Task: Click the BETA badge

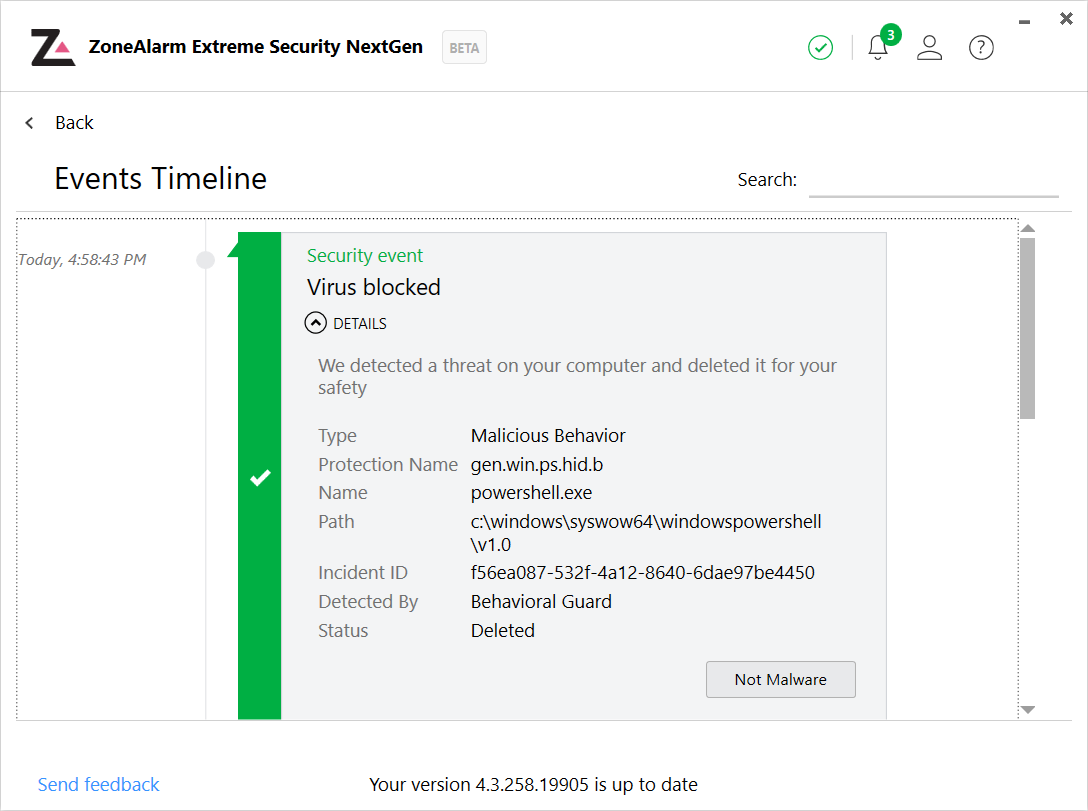Action: click(x=464, y=47)
